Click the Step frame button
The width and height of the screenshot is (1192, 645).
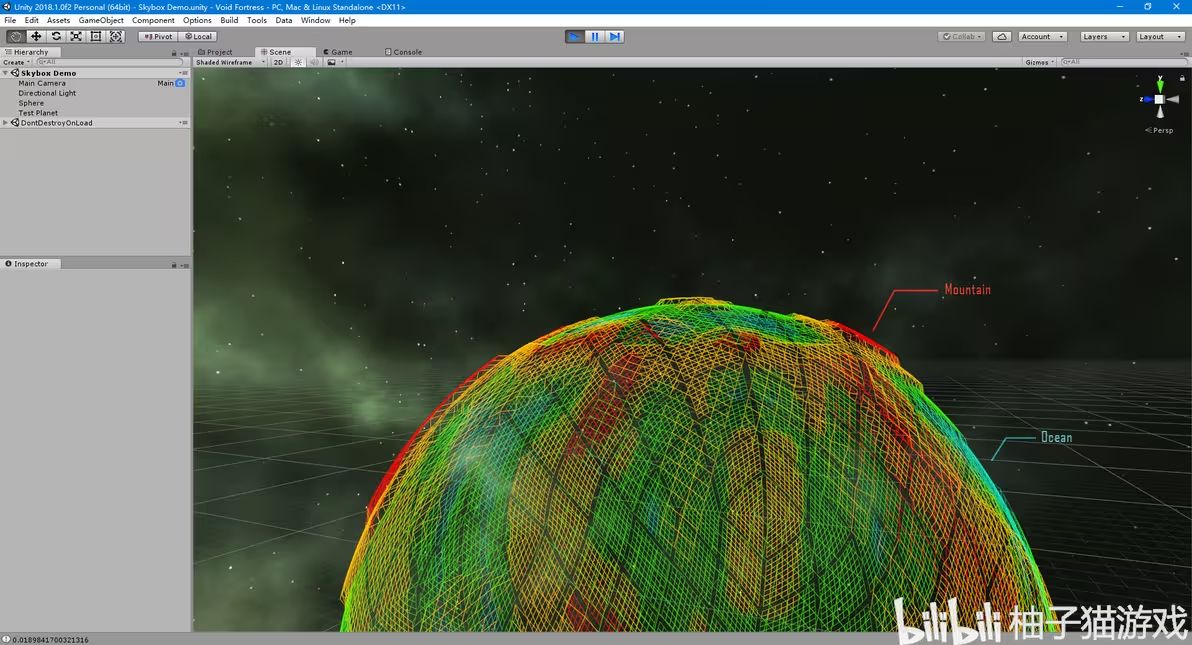pyautogui.click(x=614, y=37)
